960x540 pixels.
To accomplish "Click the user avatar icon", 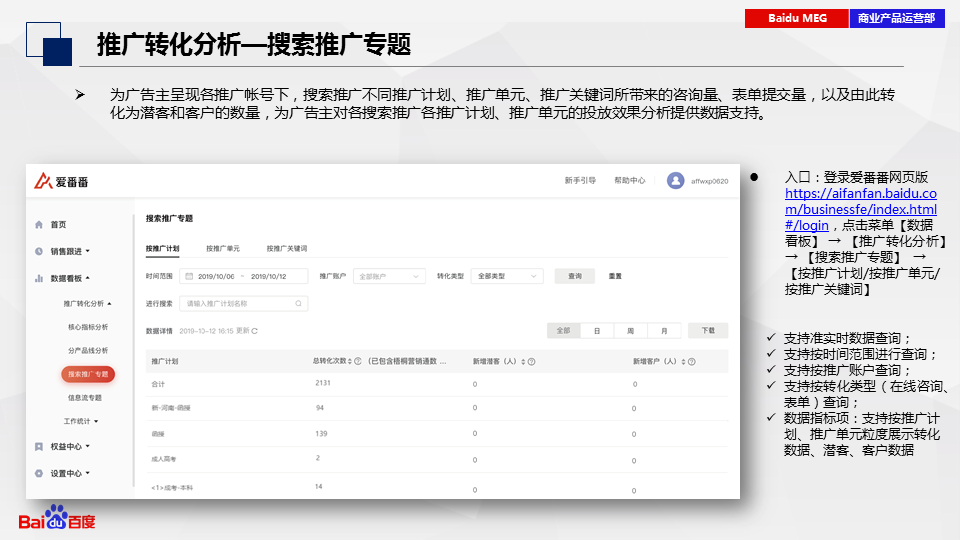I will [675, 181].
